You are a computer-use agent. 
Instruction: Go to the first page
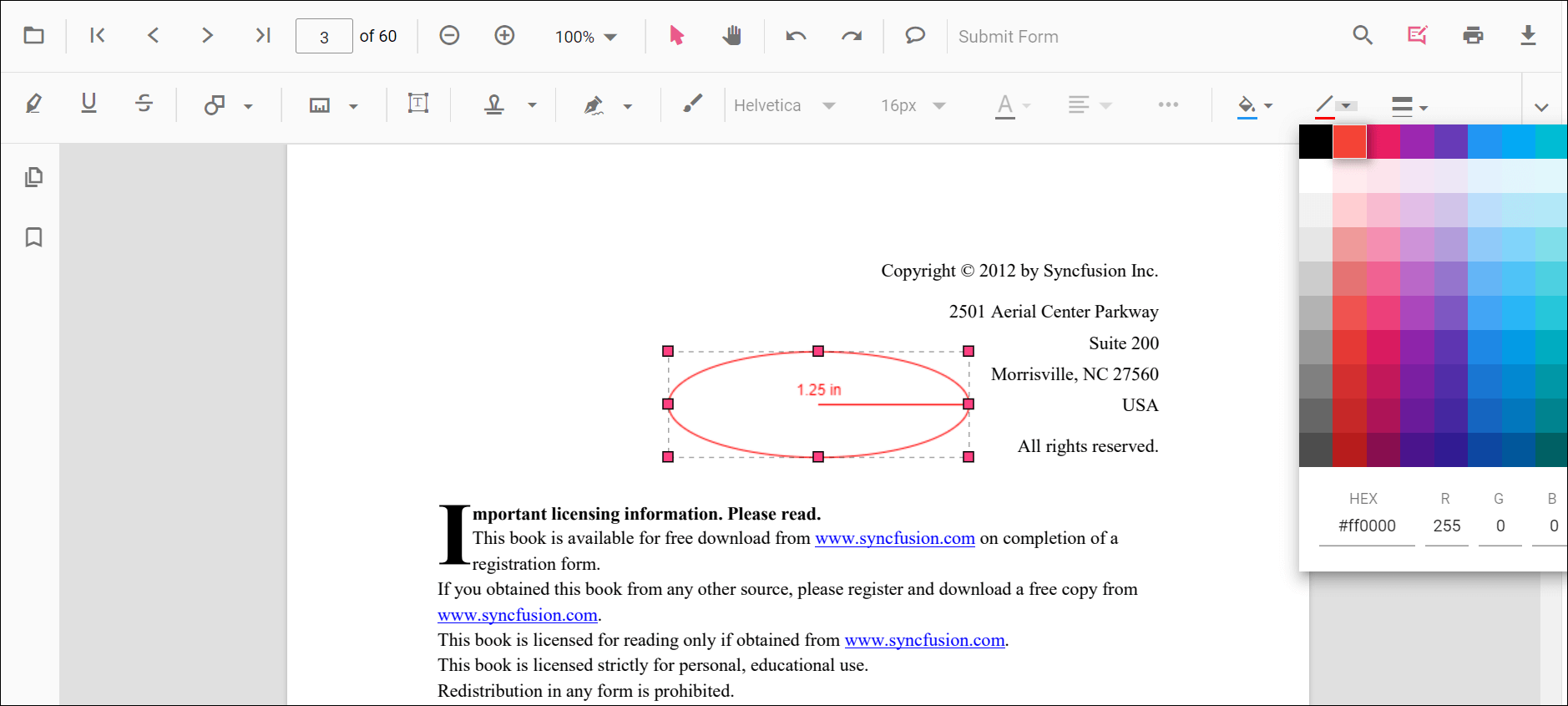[98, 36]
